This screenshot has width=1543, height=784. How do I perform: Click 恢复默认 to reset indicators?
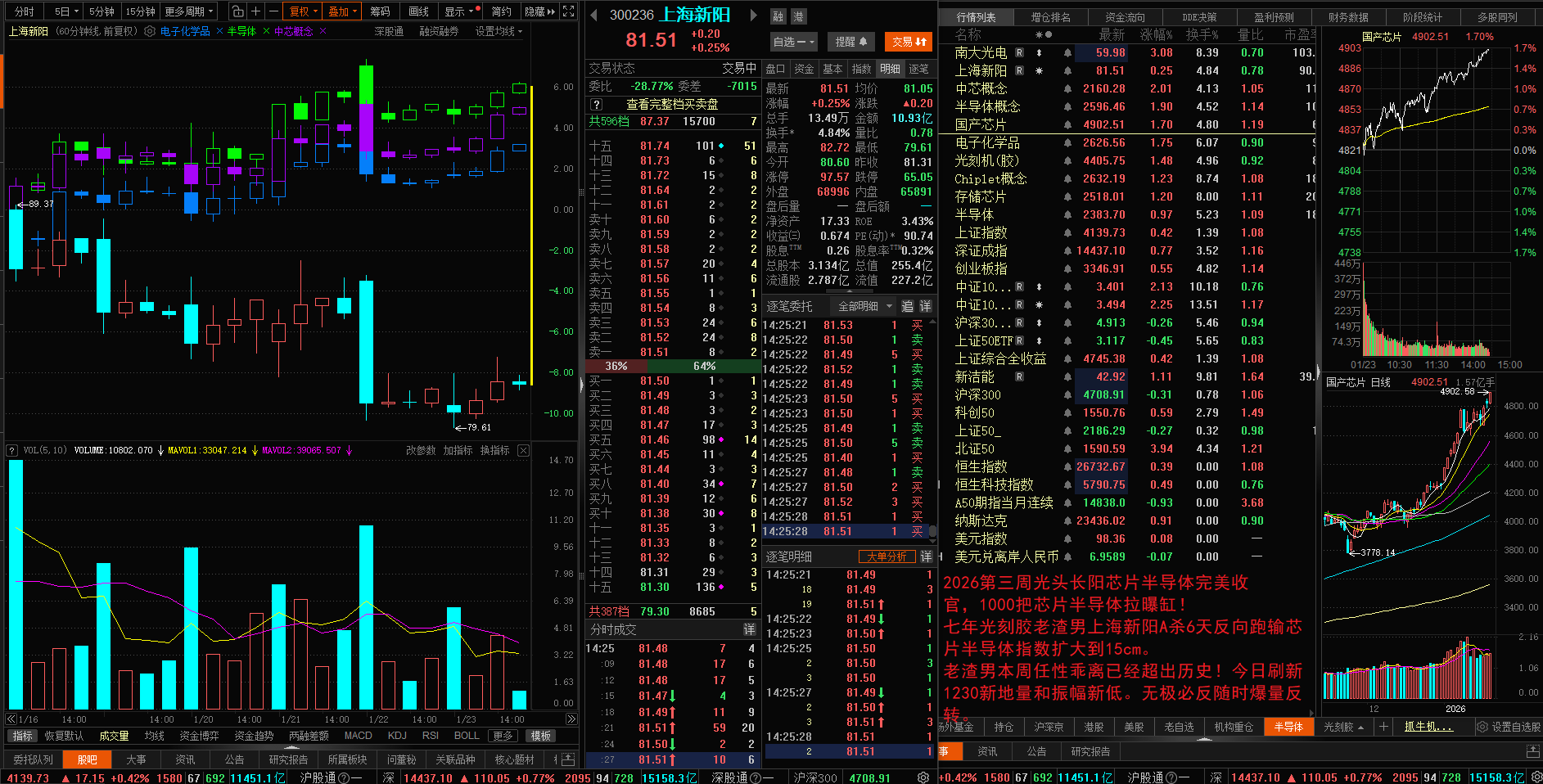64,736
